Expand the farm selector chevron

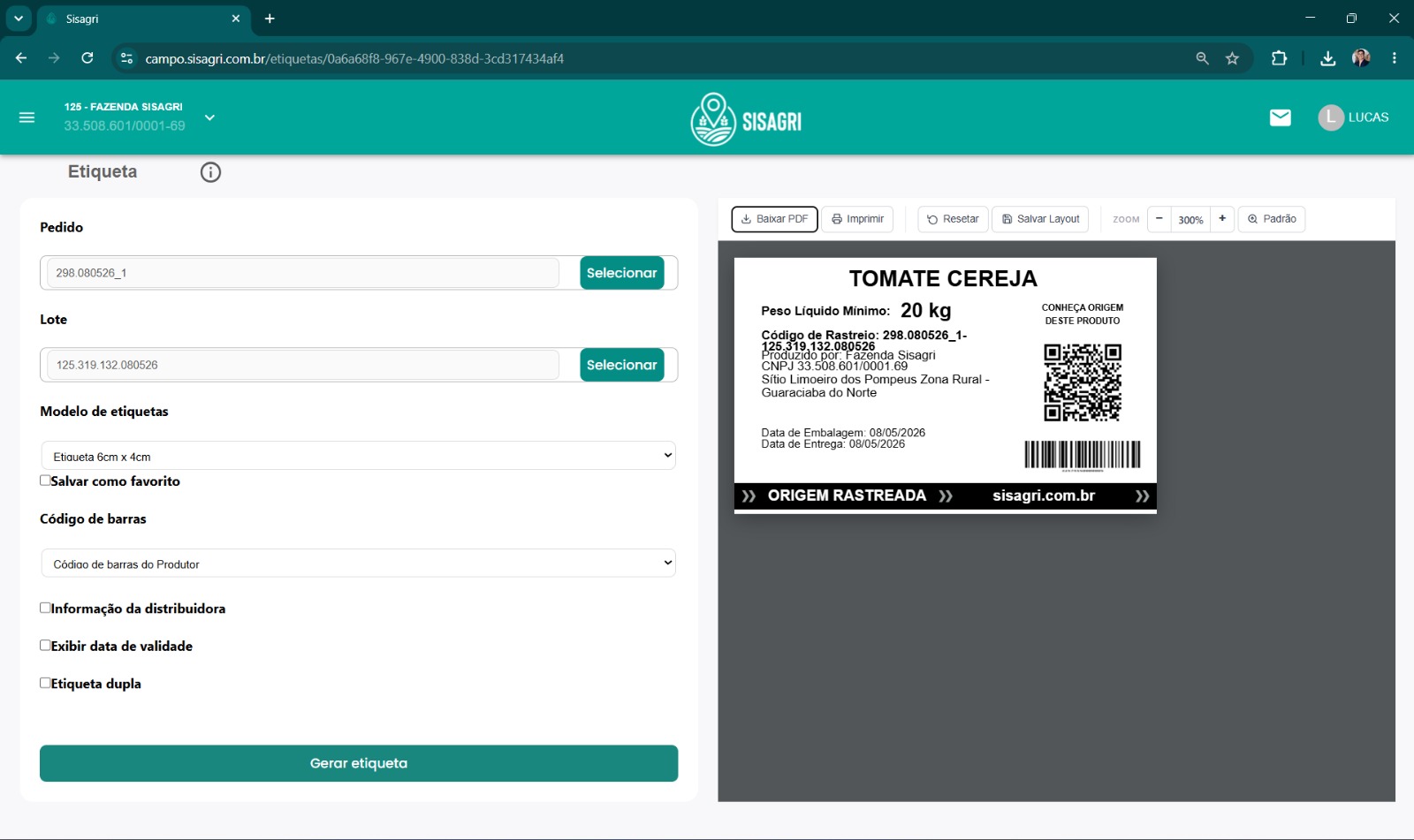pyautogui.click(x=209, y=117)
